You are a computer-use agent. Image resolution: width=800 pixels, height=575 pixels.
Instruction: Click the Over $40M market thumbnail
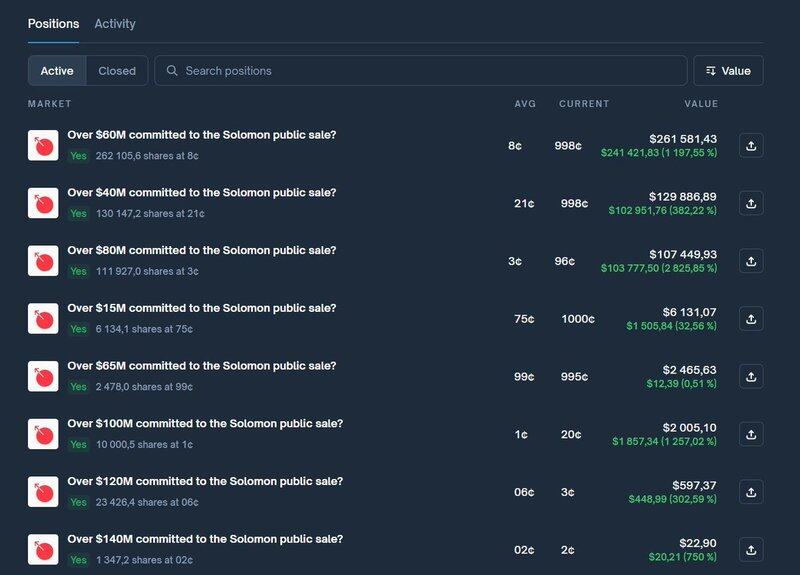click(43, 203)
